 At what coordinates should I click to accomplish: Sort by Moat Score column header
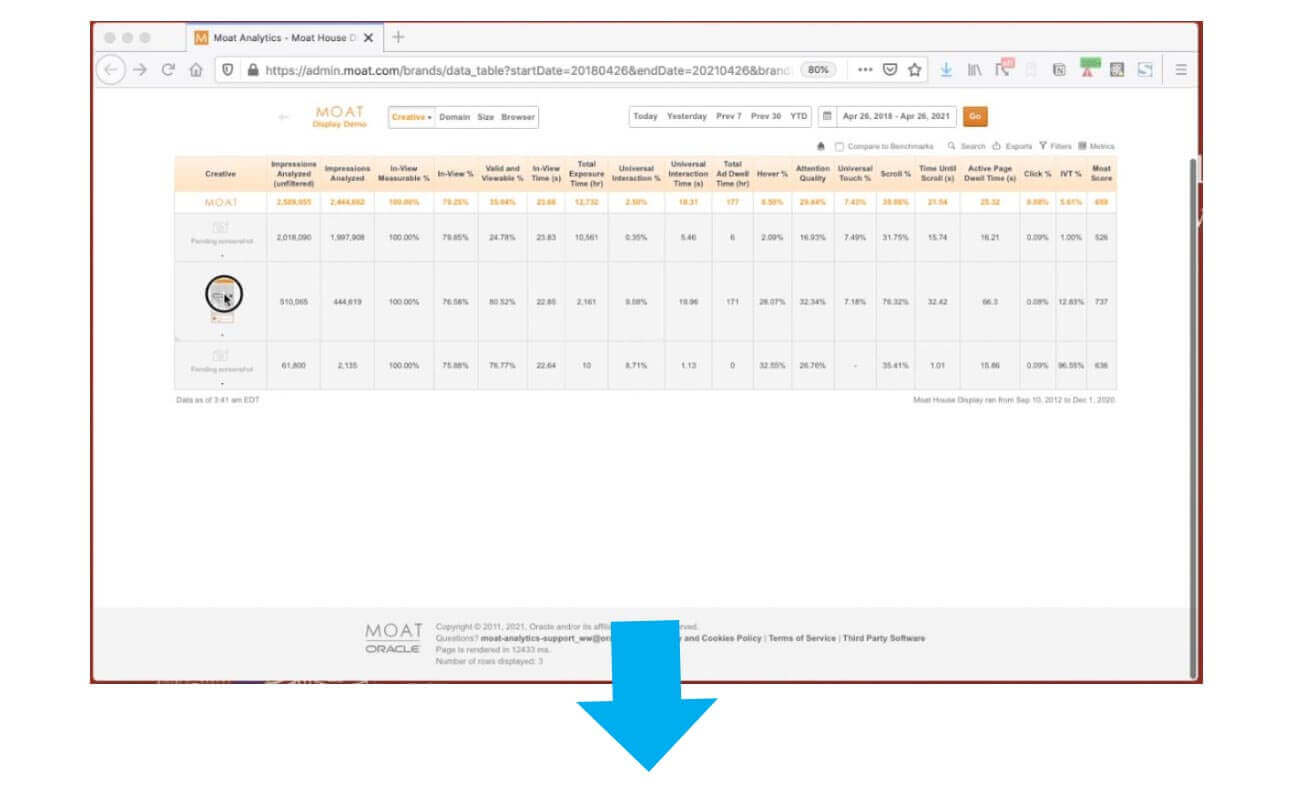[x=1101, y=174]
